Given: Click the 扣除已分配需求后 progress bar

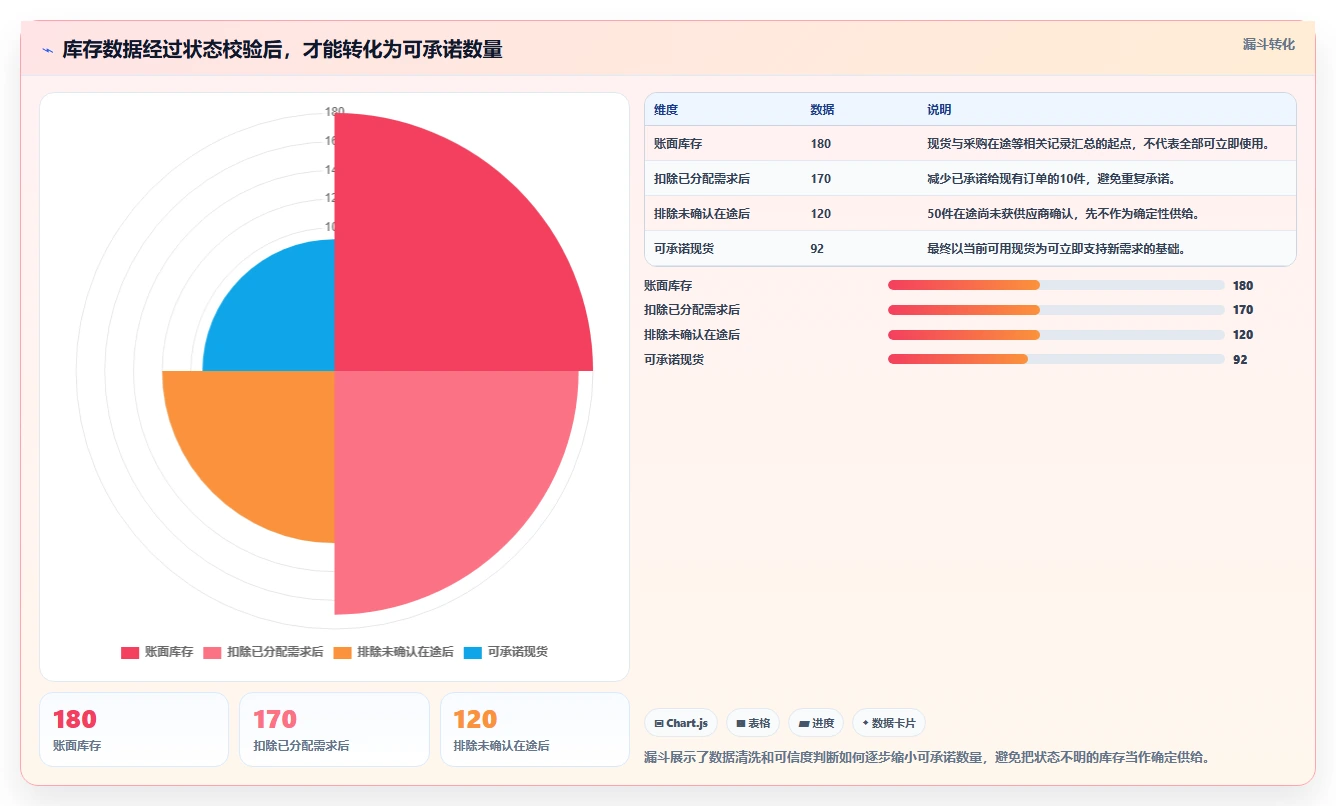Looking at the screenshot, I should 1056,310.
